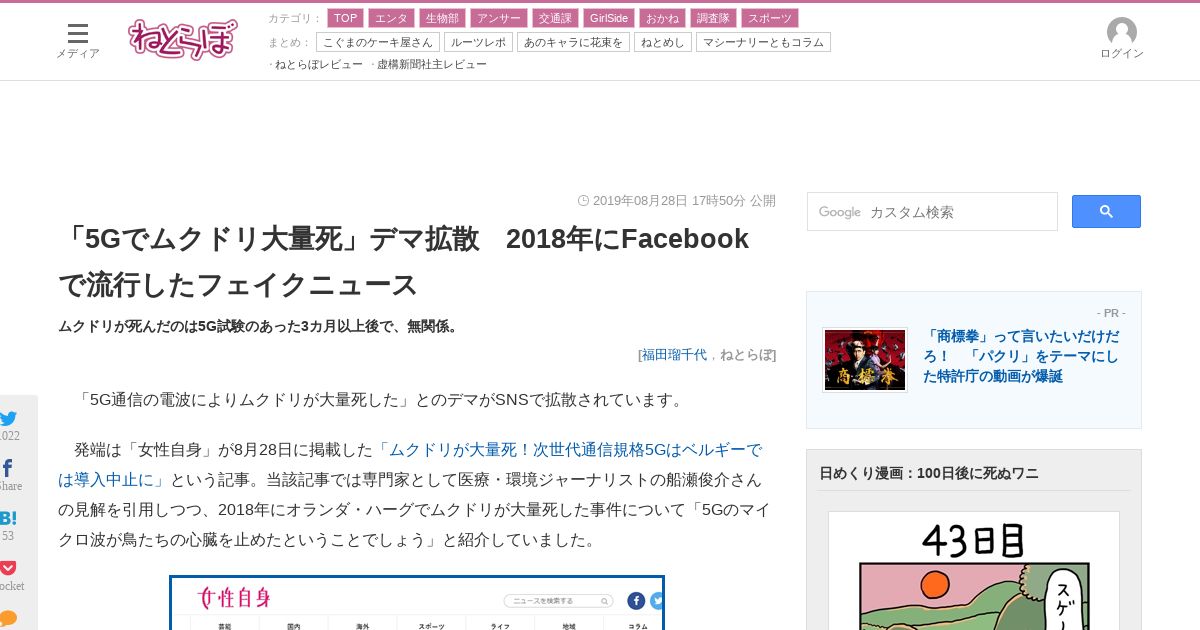Click the ねとらぼ site logo
Image resolution: width=1200 pixels, height=630 pixels.
click(183, 39)
